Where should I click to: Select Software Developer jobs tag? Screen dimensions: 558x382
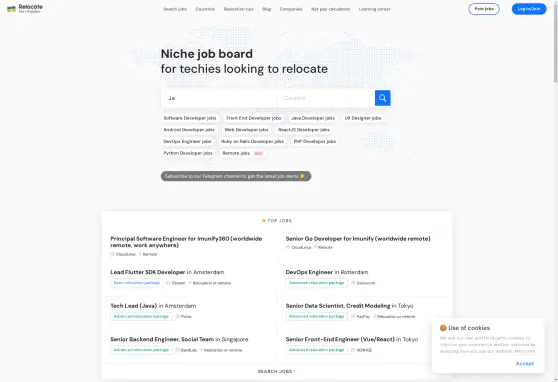tap(190, 118)
